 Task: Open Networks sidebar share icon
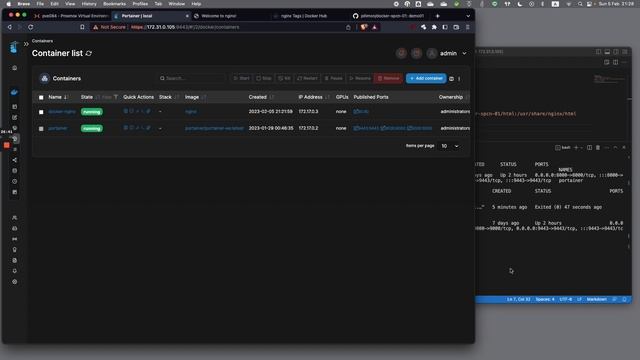click(x=15, y=160)
